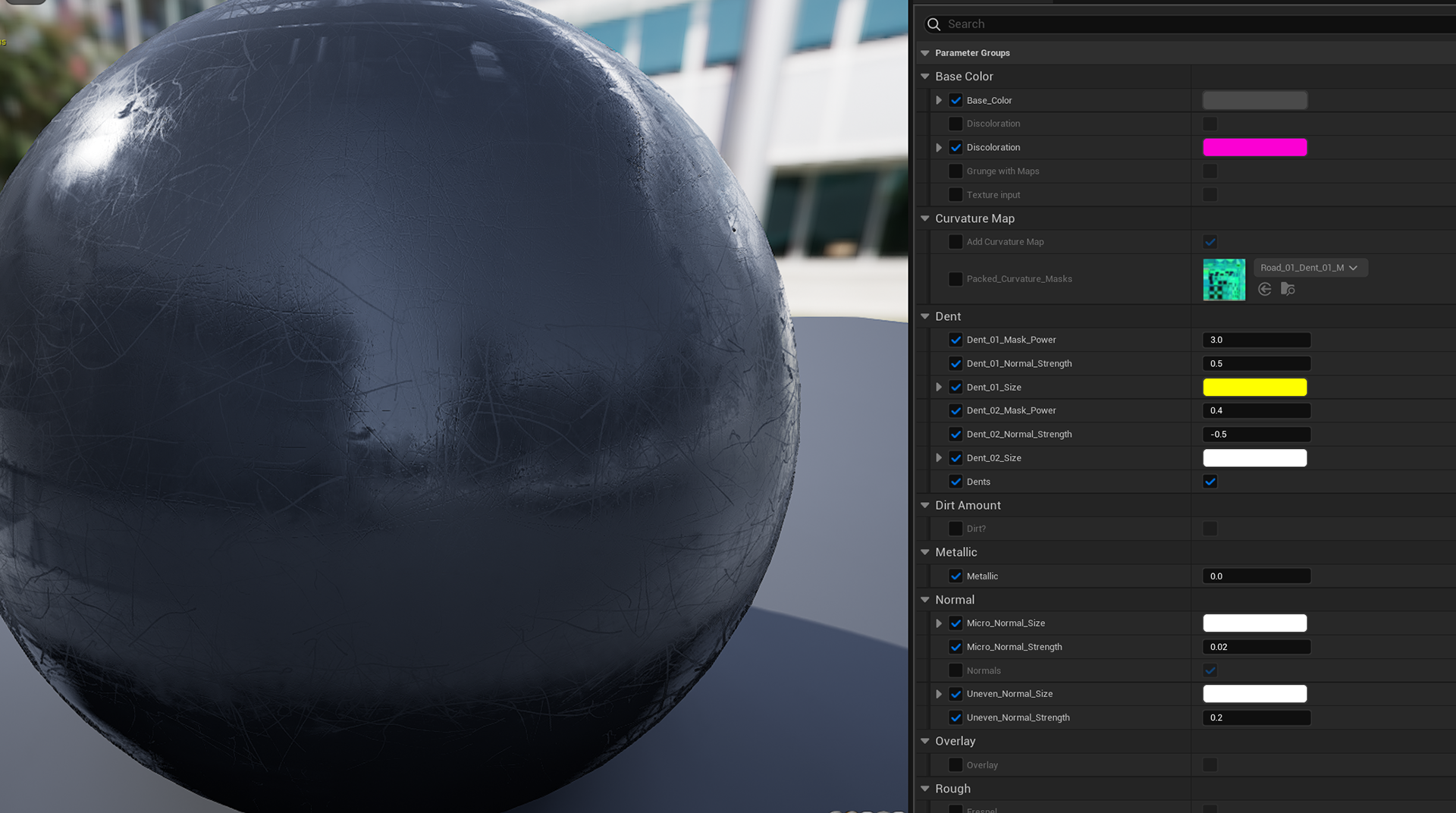Viewport: 1456px width, 813px height.
Task: Open the white Uneven_Normal_Size swatch
Action: click(x=1254, y=694)
